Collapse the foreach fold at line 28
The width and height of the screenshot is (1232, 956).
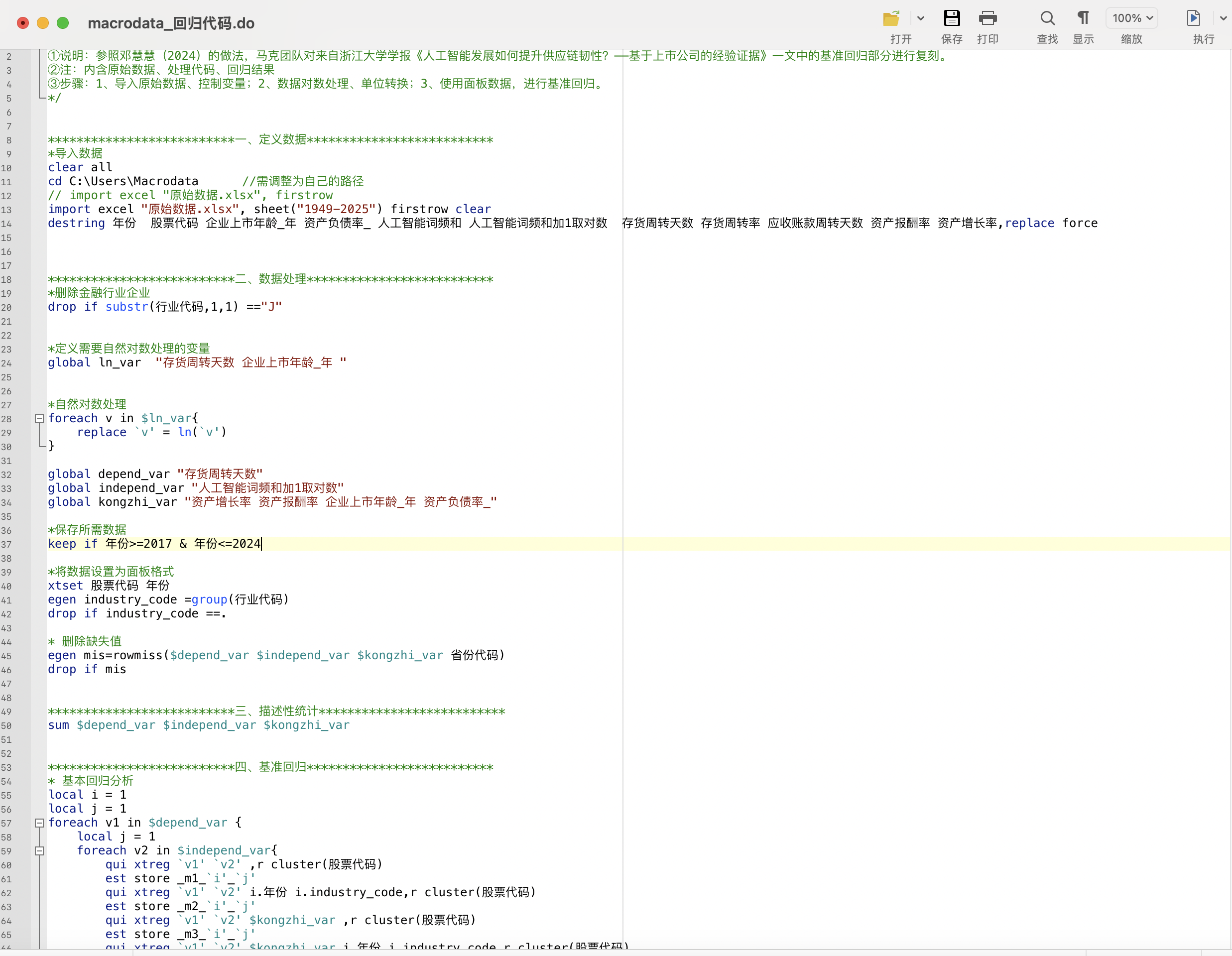point(39,418)
